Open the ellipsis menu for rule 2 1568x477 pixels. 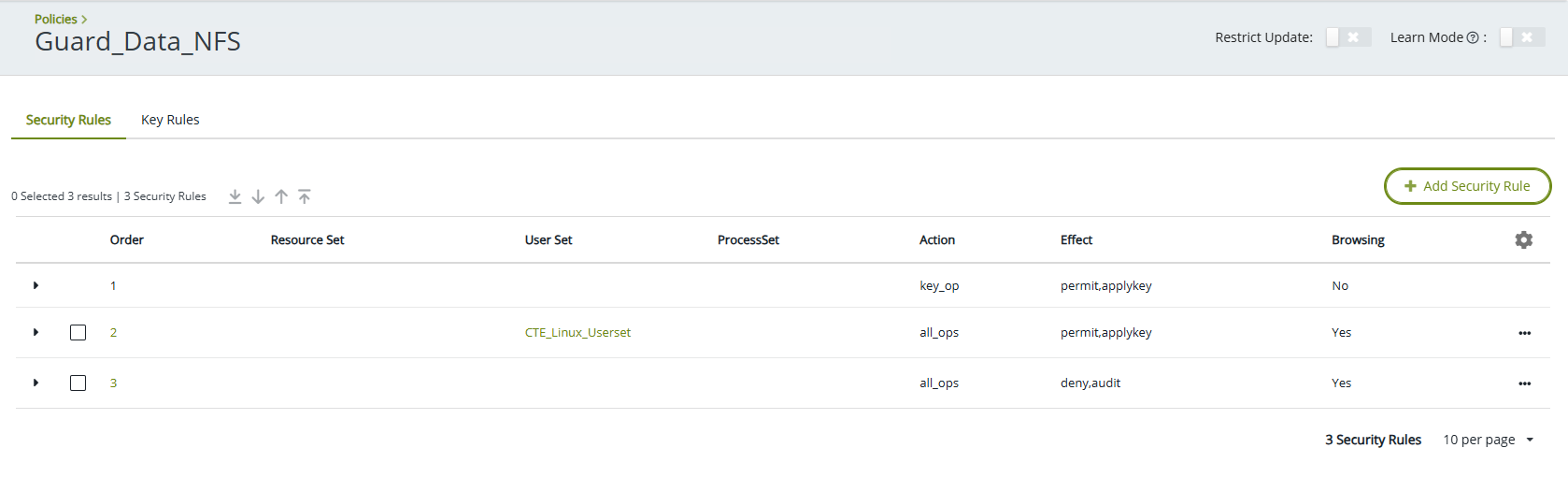tap(1524, 333)
